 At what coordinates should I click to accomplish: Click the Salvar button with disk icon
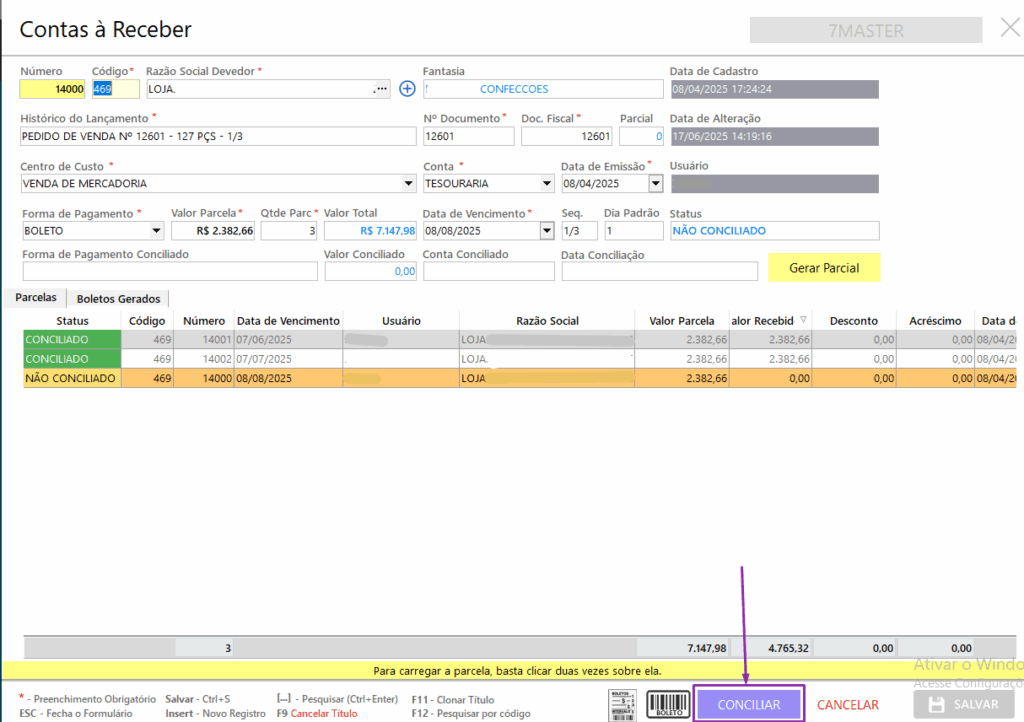[963, 704]
